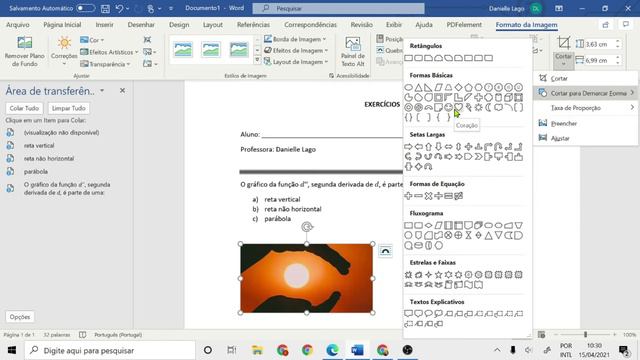
Task: Click Português (Portugal) language in status bar
Action: [x=118, y=335]
